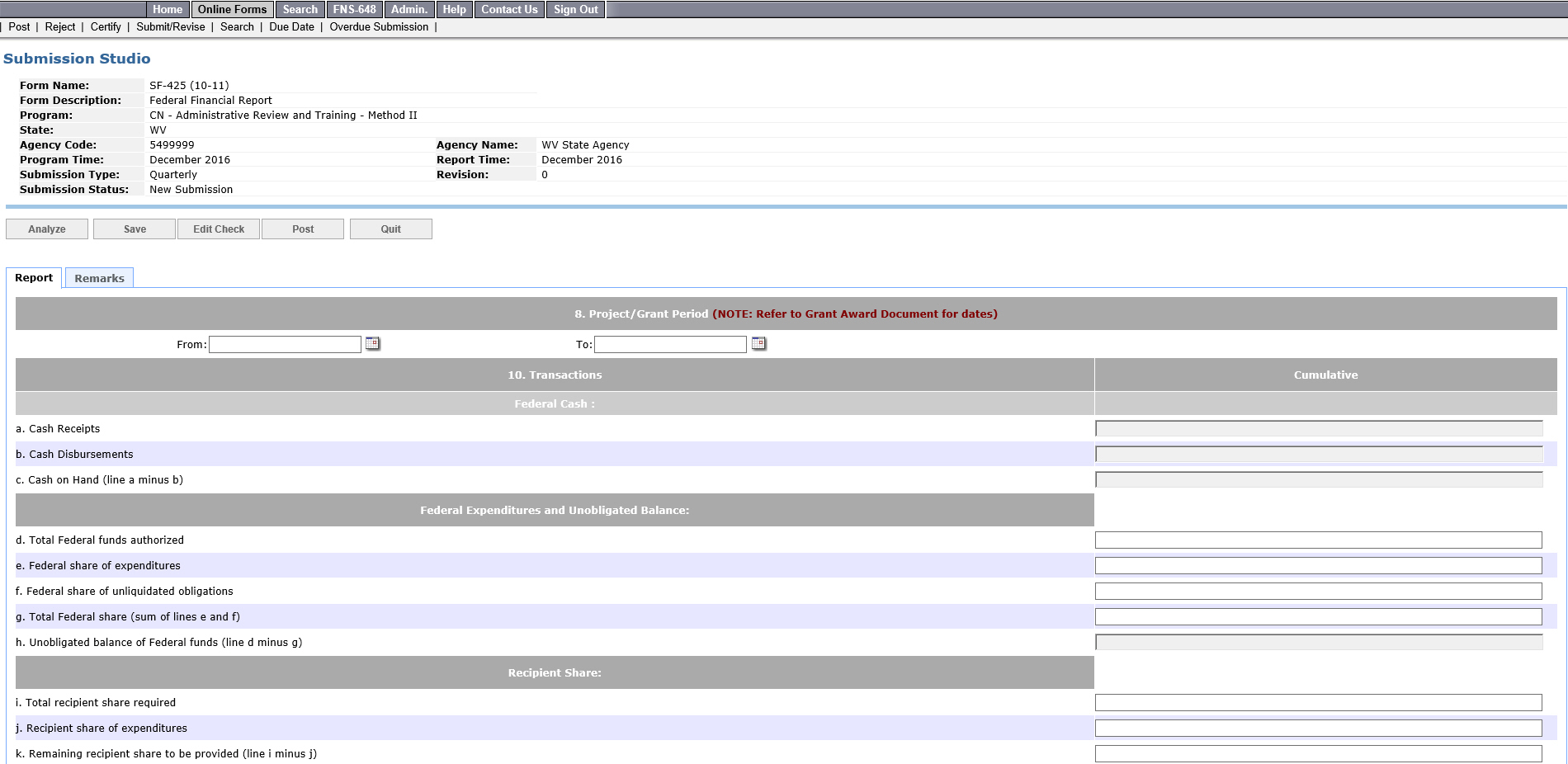Quit the Submission Studio
1568x764 pixels.
[x=390, y=229]
